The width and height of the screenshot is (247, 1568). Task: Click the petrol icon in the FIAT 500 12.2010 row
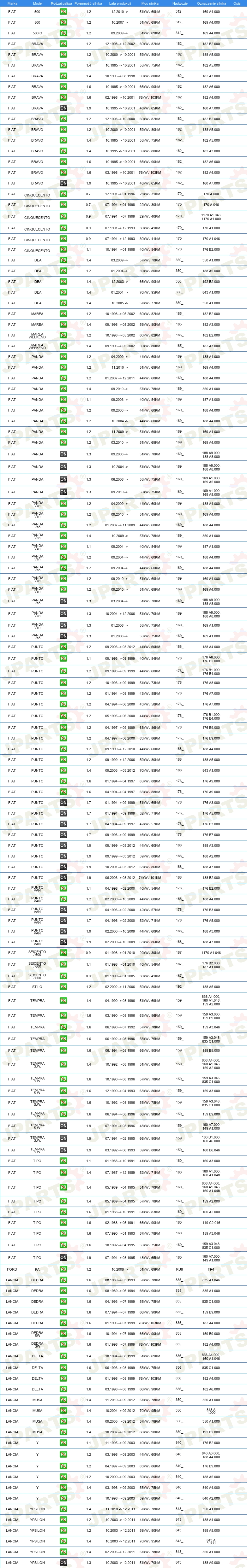coord(63,12)
